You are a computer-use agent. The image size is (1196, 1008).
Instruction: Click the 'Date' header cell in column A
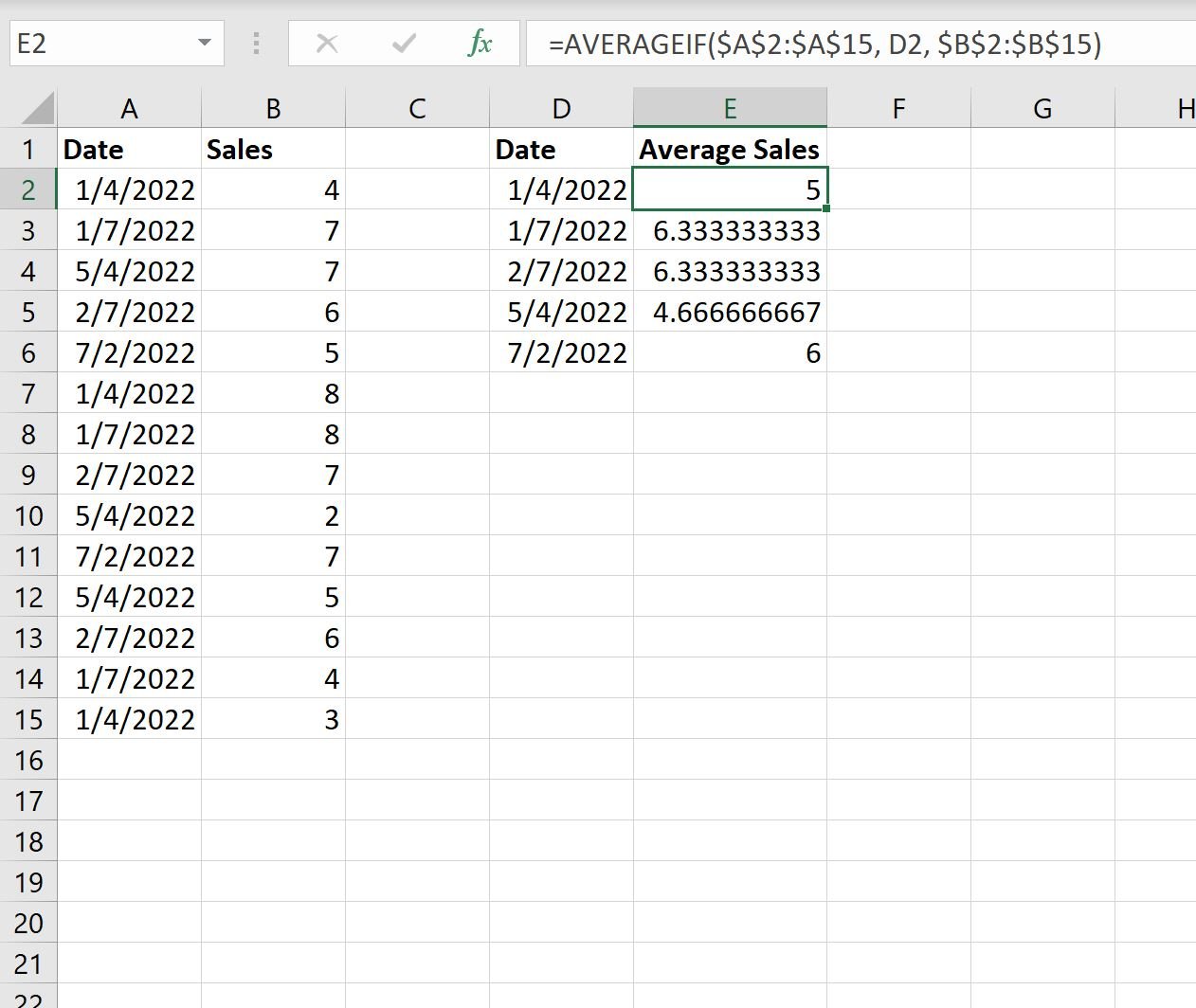[129, 149]
